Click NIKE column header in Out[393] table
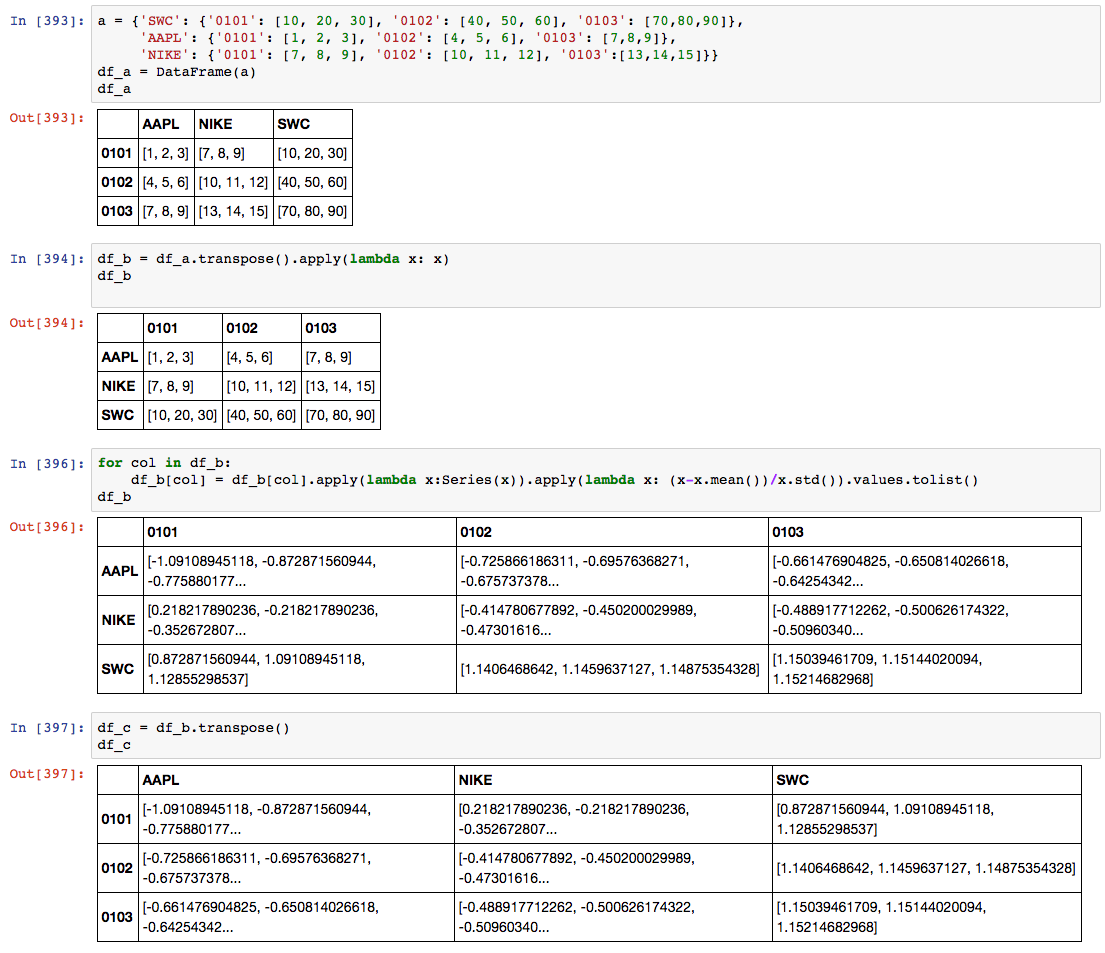This screenshot has height=953, width=1105. pos(233,124)
